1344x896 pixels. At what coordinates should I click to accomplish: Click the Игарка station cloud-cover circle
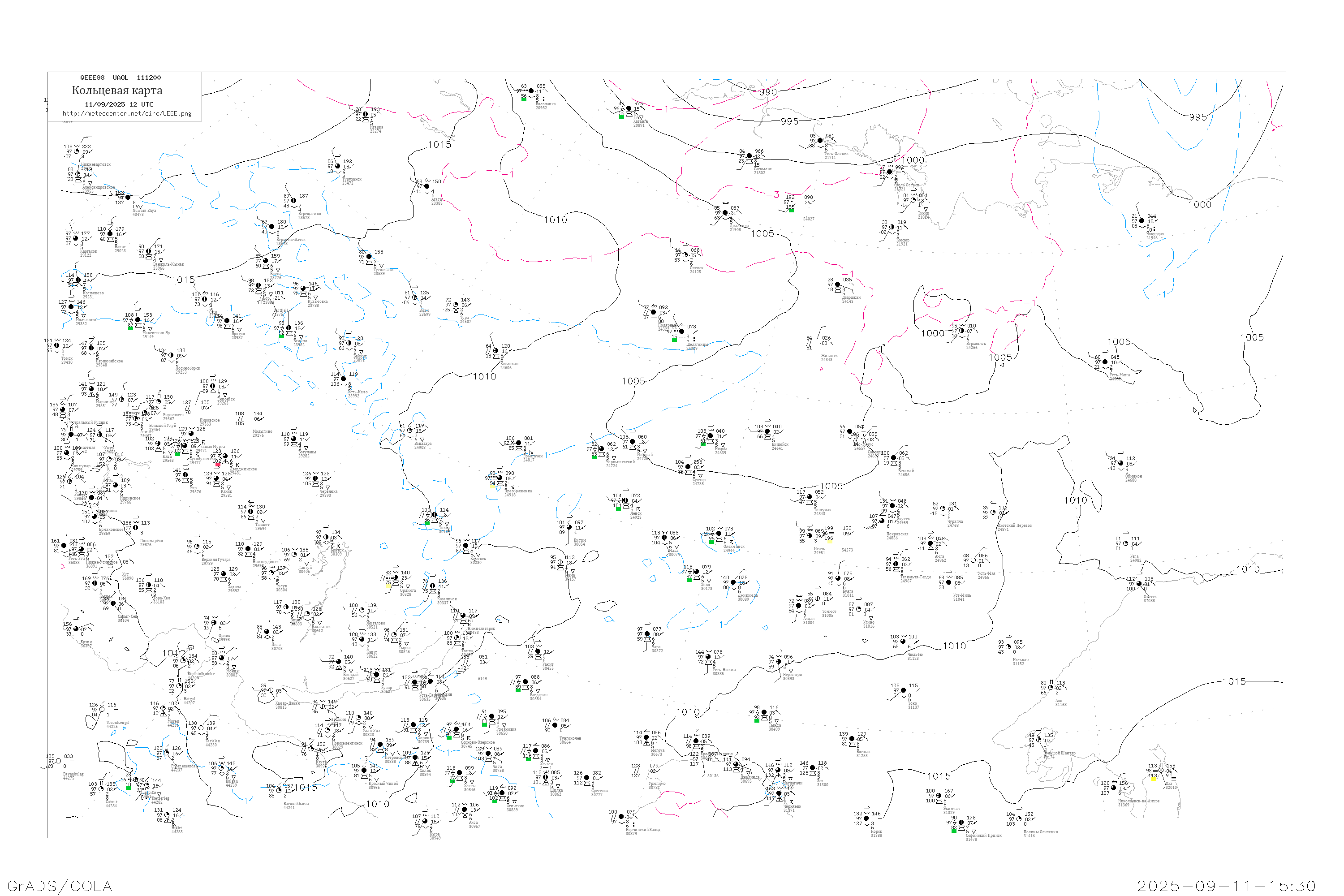click(x=366, y=114)
